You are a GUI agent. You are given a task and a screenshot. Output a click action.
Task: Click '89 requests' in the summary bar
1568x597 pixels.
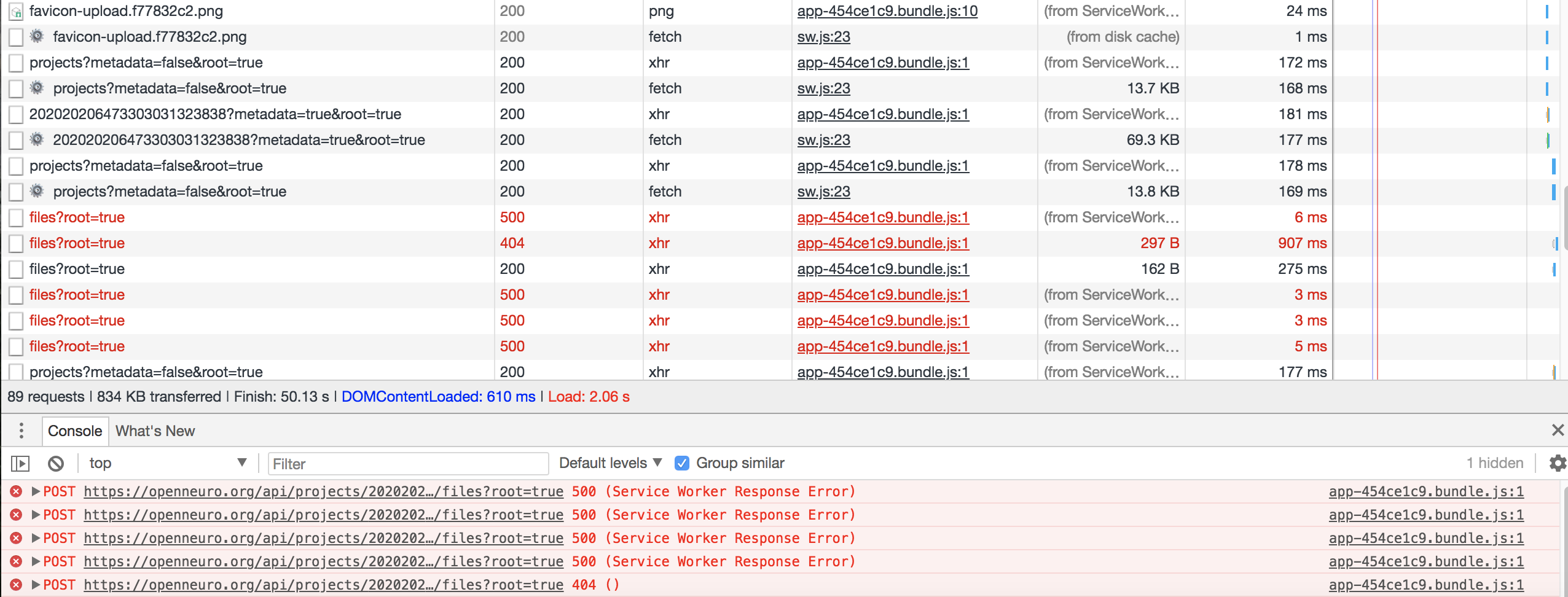pos(46,397)
